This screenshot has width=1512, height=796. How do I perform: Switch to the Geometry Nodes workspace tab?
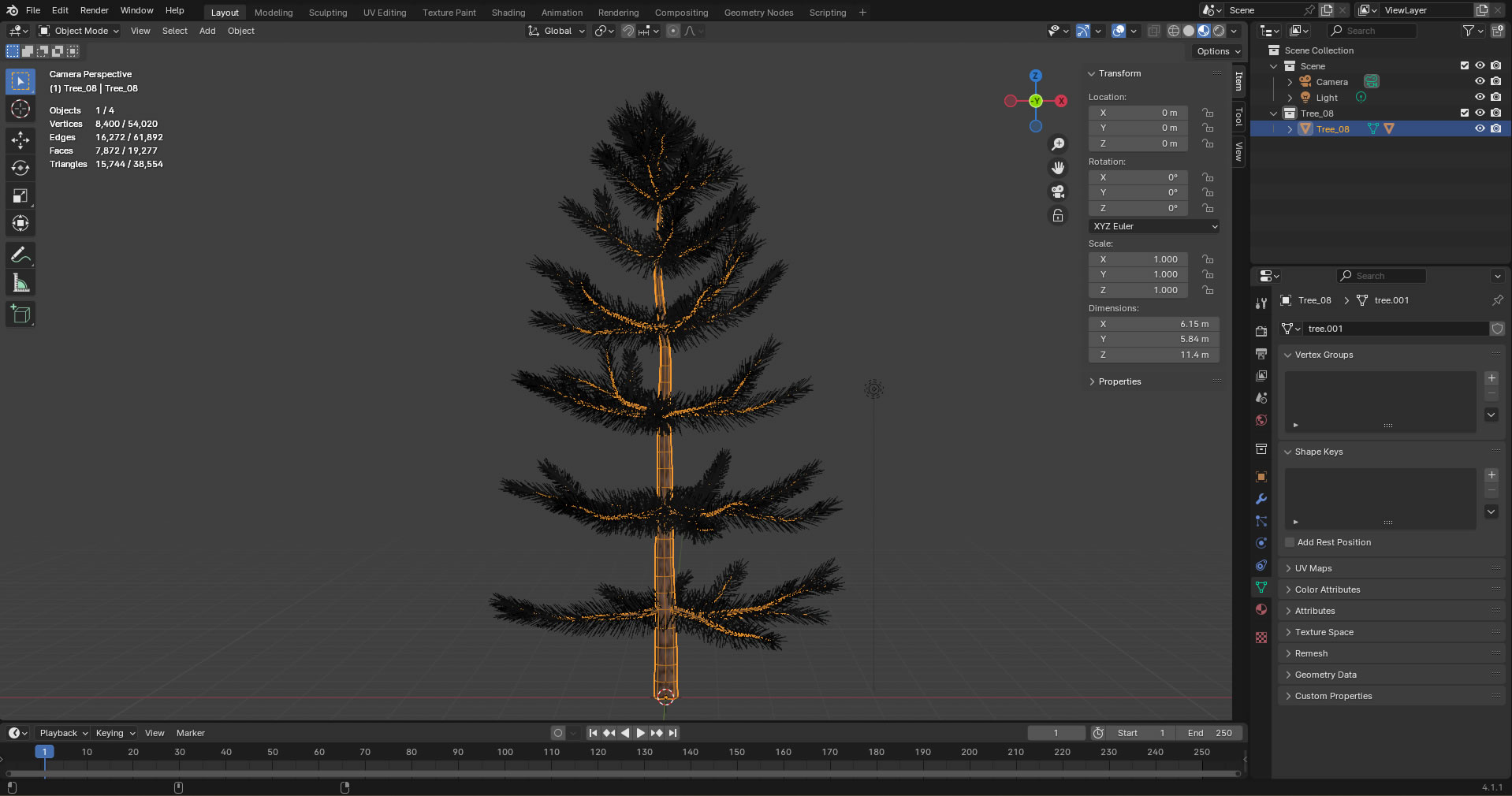pos(758,13)
